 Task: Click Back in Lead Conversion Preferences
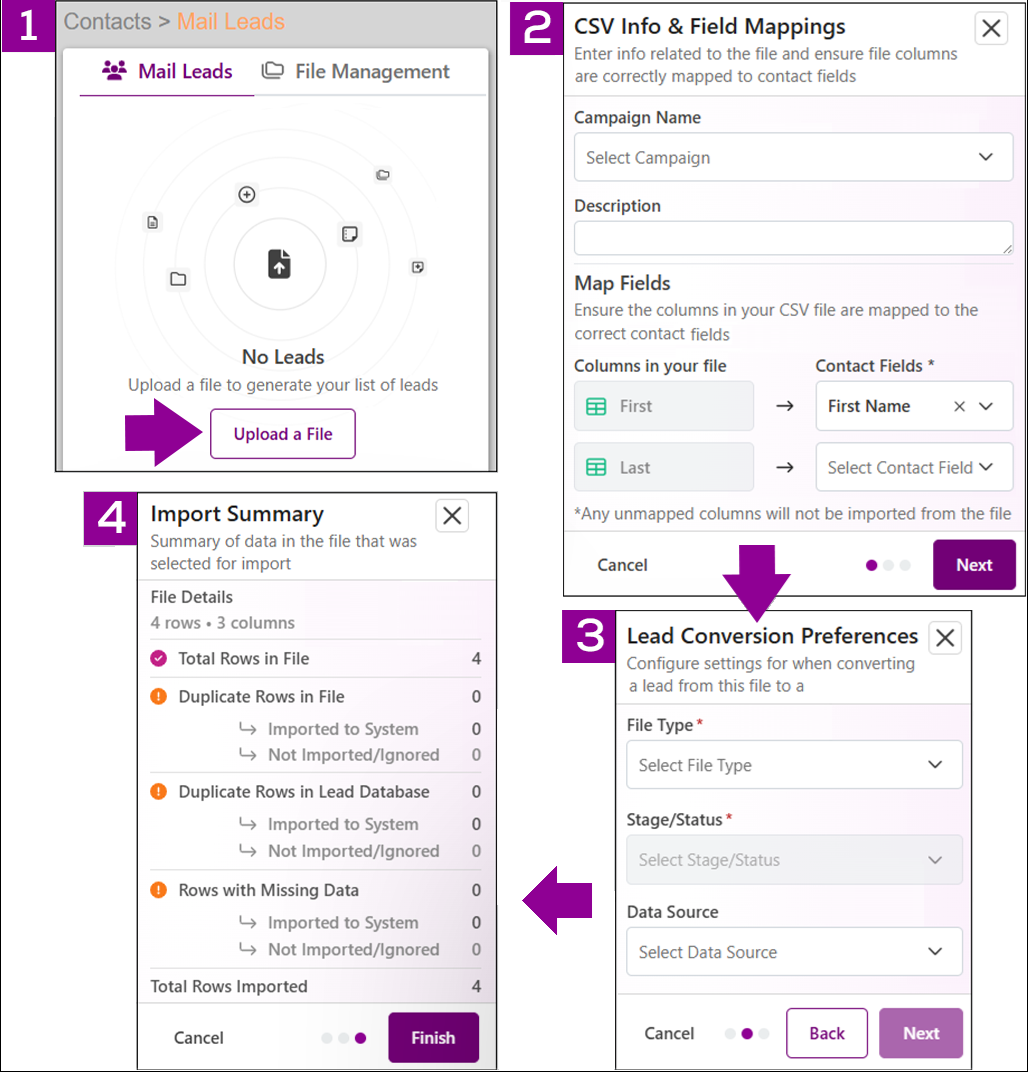click(826, 1033)
